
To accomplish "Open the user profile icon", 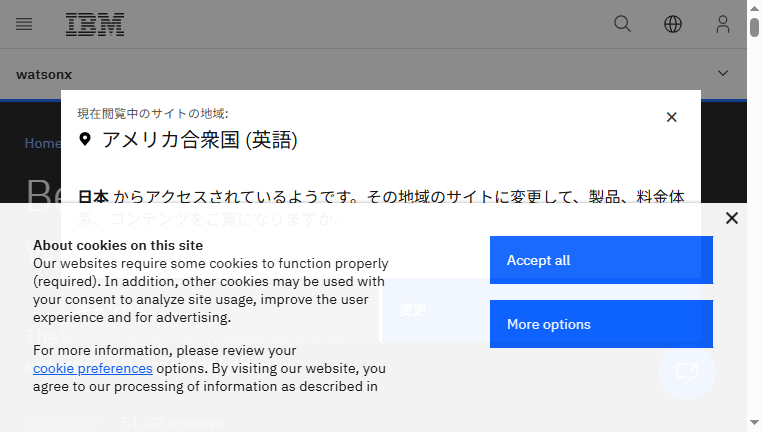I will (723, 24).
